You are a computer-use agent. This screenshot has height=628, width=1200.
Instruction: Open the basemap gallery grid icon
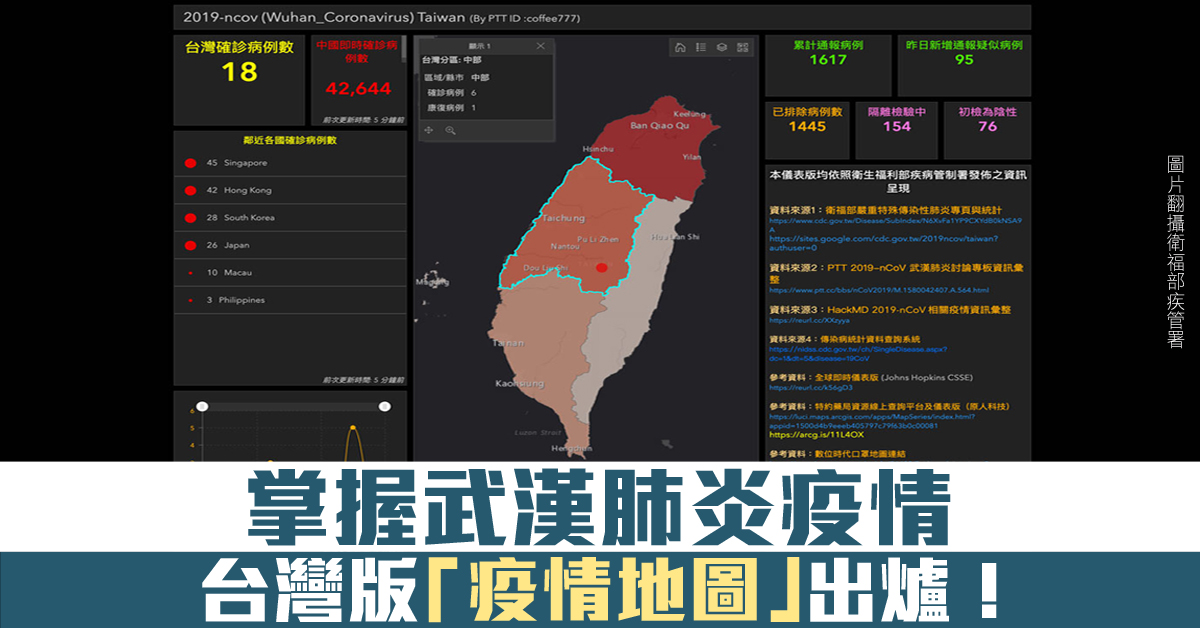point(743,47)
